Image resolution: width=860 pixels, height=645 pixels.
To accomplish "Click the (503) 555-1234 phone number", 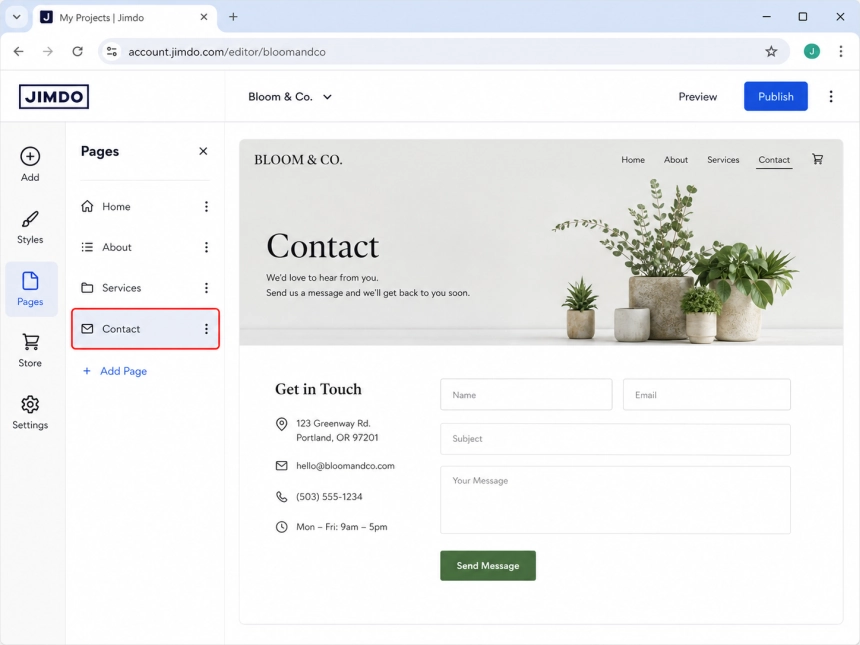I will click(329, 496).
